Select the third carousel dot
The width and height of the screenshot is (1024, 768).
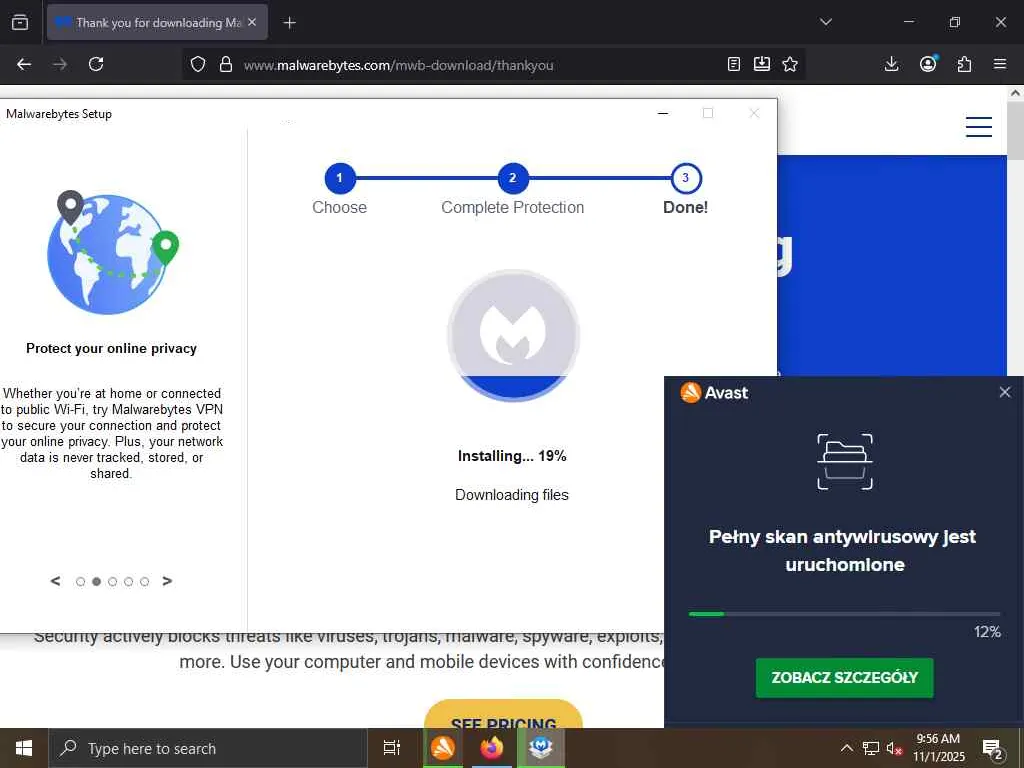(112, 581)
